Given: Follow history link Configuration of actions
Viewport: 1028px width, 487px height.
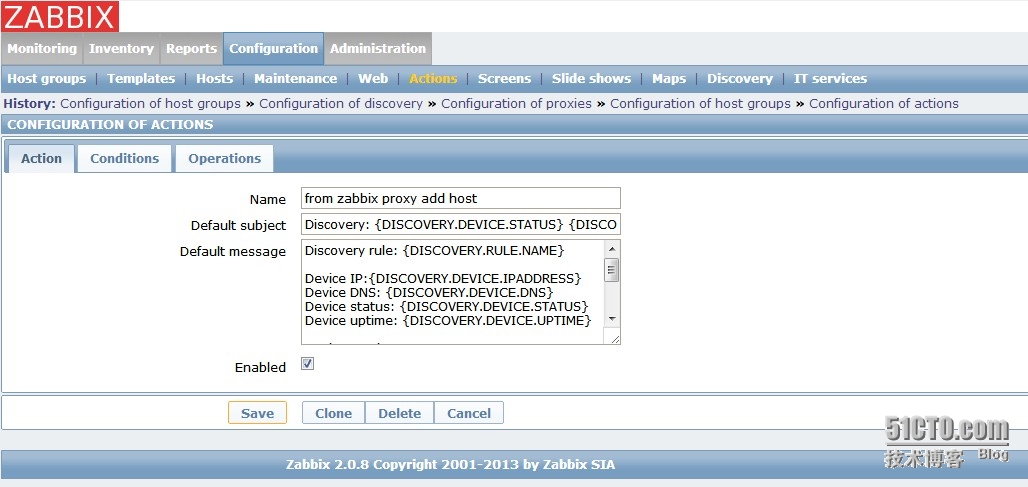Looking at the screenshot, I should (x=884, y=104).
